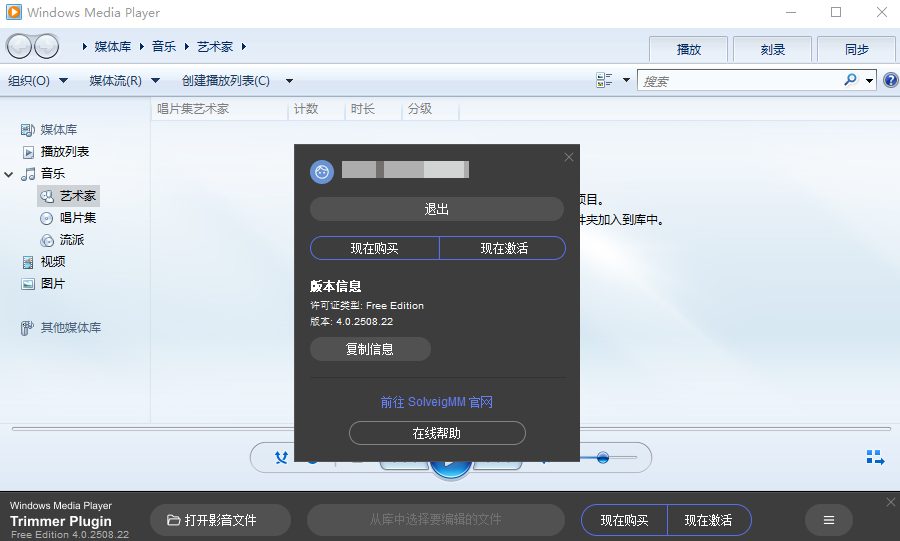Screen dimensions: 900x541
Task: Click the search magnifier icon
Action: pyautogui.click(x=851, y=80)
